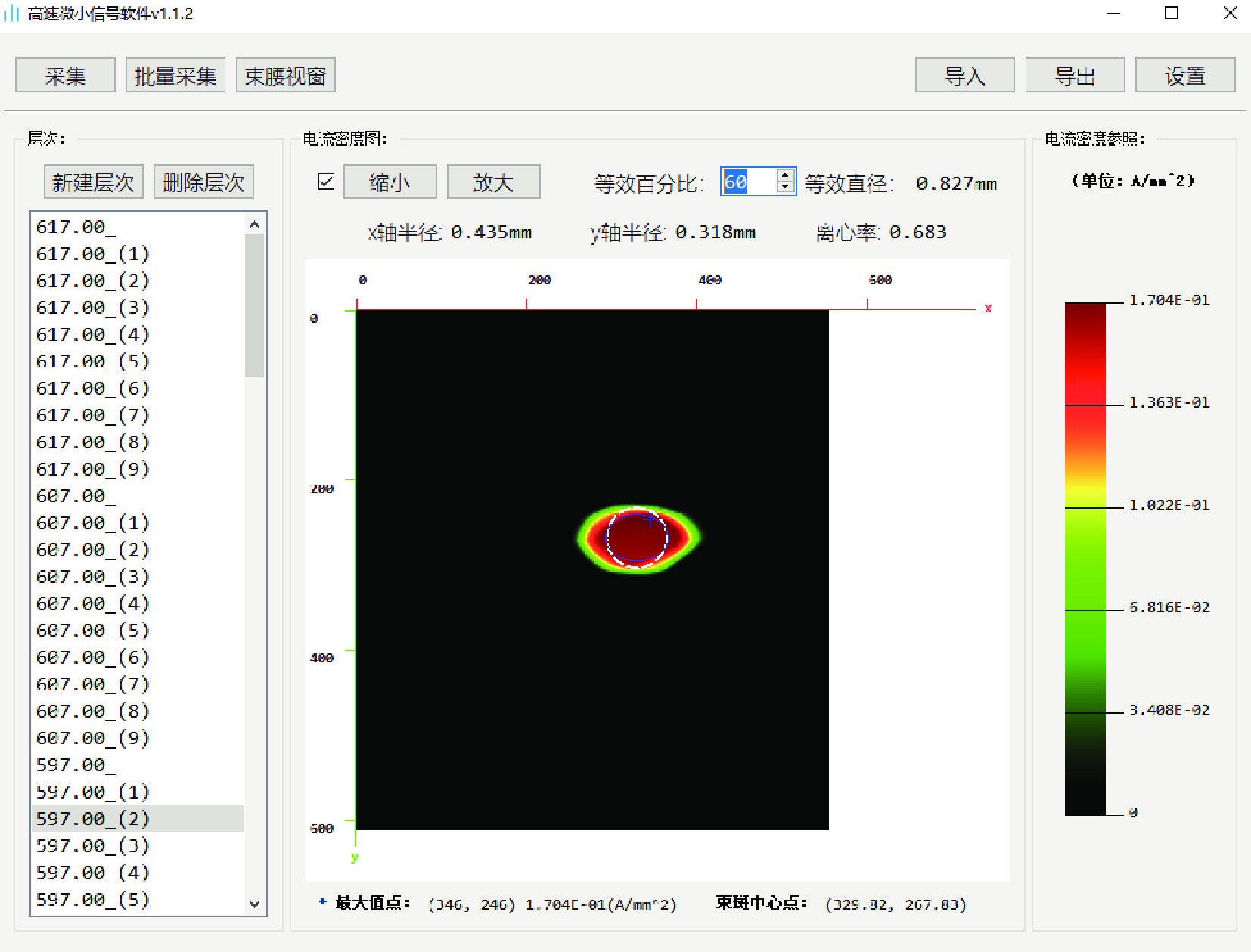Select layer 607.00_(6)
This screenshot has width=1251, height=952.
pos(138,657)
